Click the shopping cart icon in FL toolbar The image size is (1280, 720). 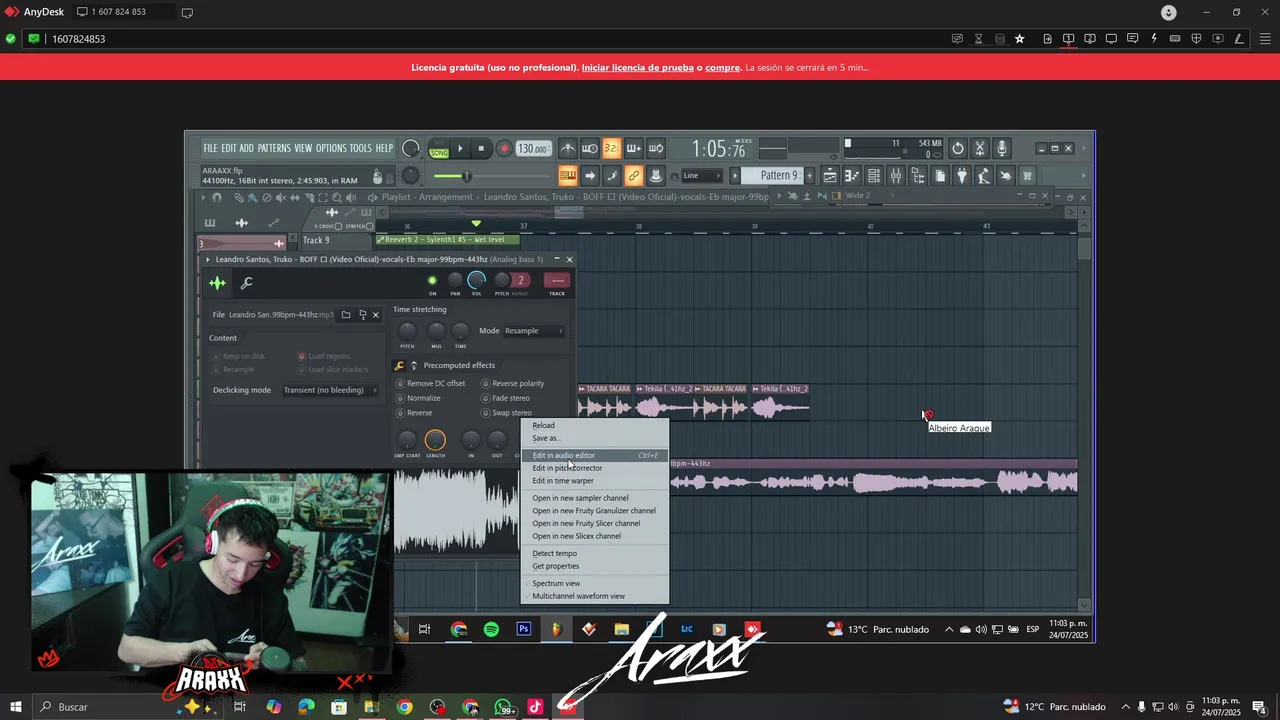point(1027,176)
